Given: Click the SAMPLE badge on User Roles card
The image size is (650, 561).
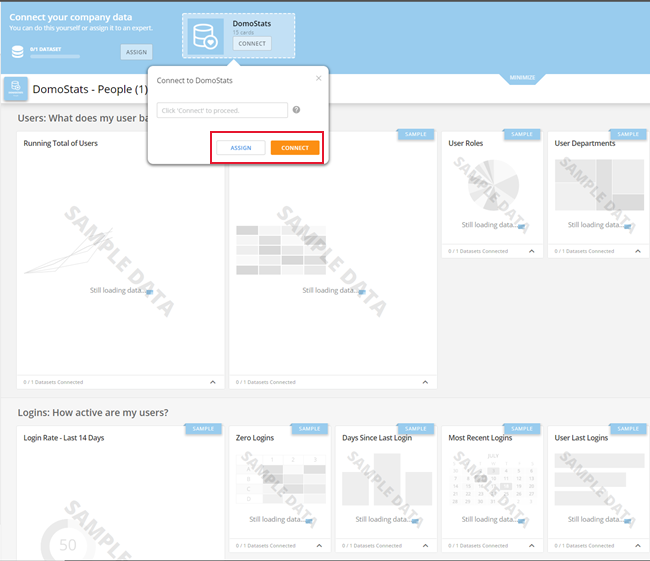Looking at the screenshot, I should [521, 134].
